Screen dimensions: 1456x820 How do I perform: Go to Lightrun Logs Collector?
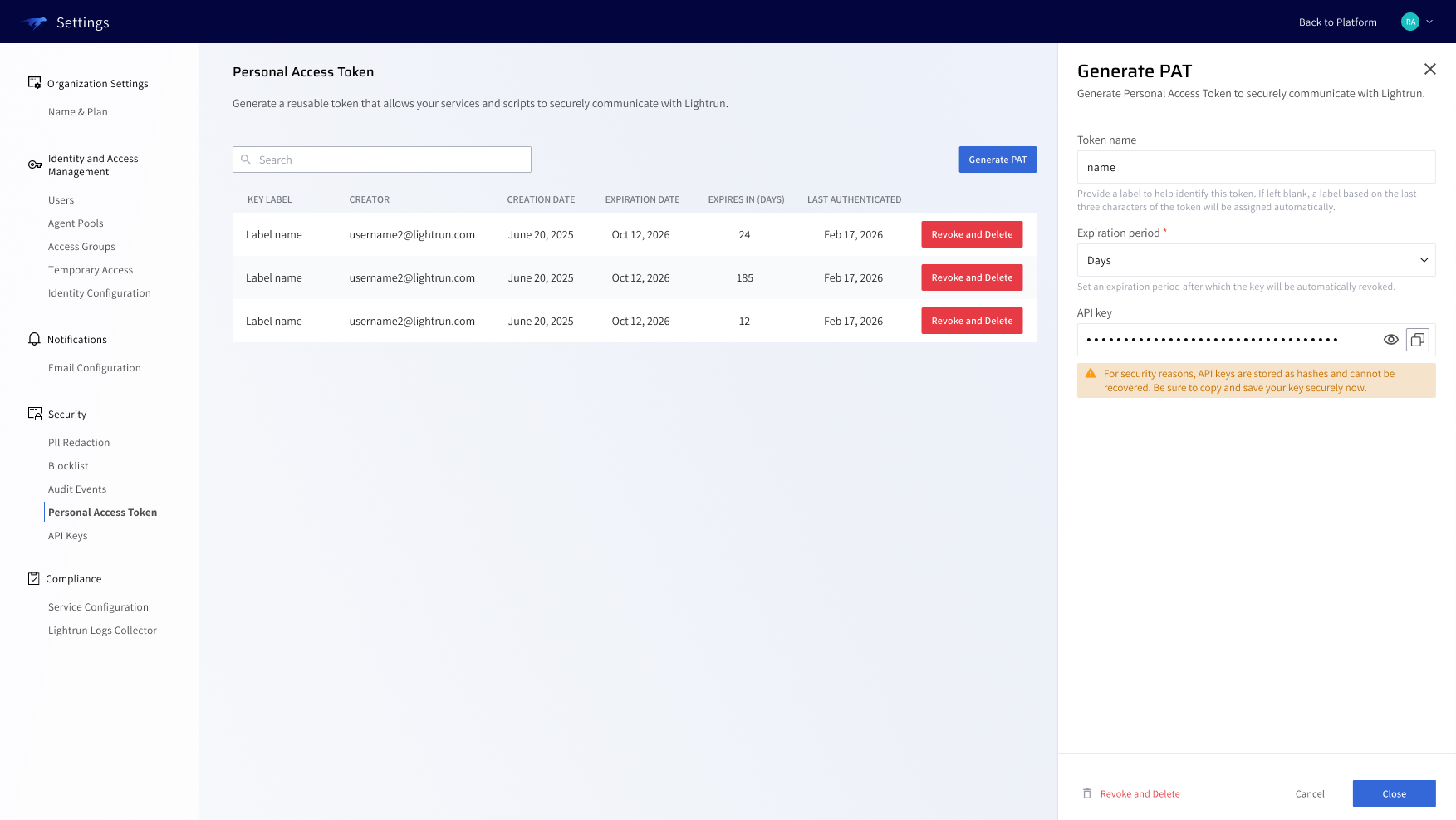pos(102,631)
